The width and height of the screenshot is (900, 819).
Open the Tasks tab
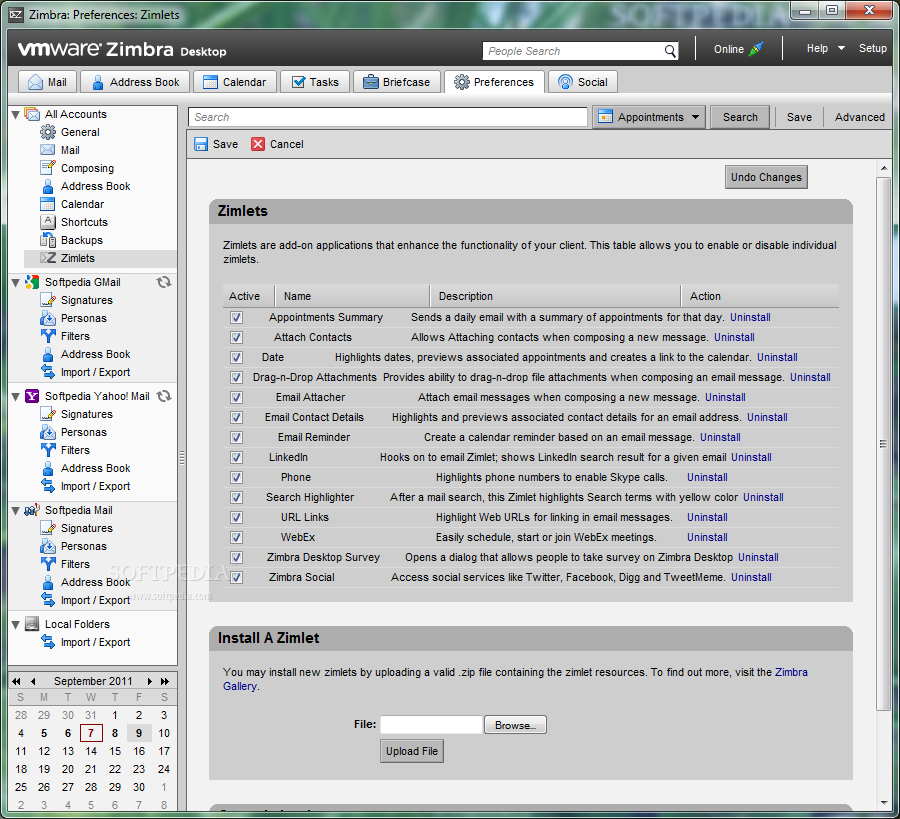[x=315, y=82]
